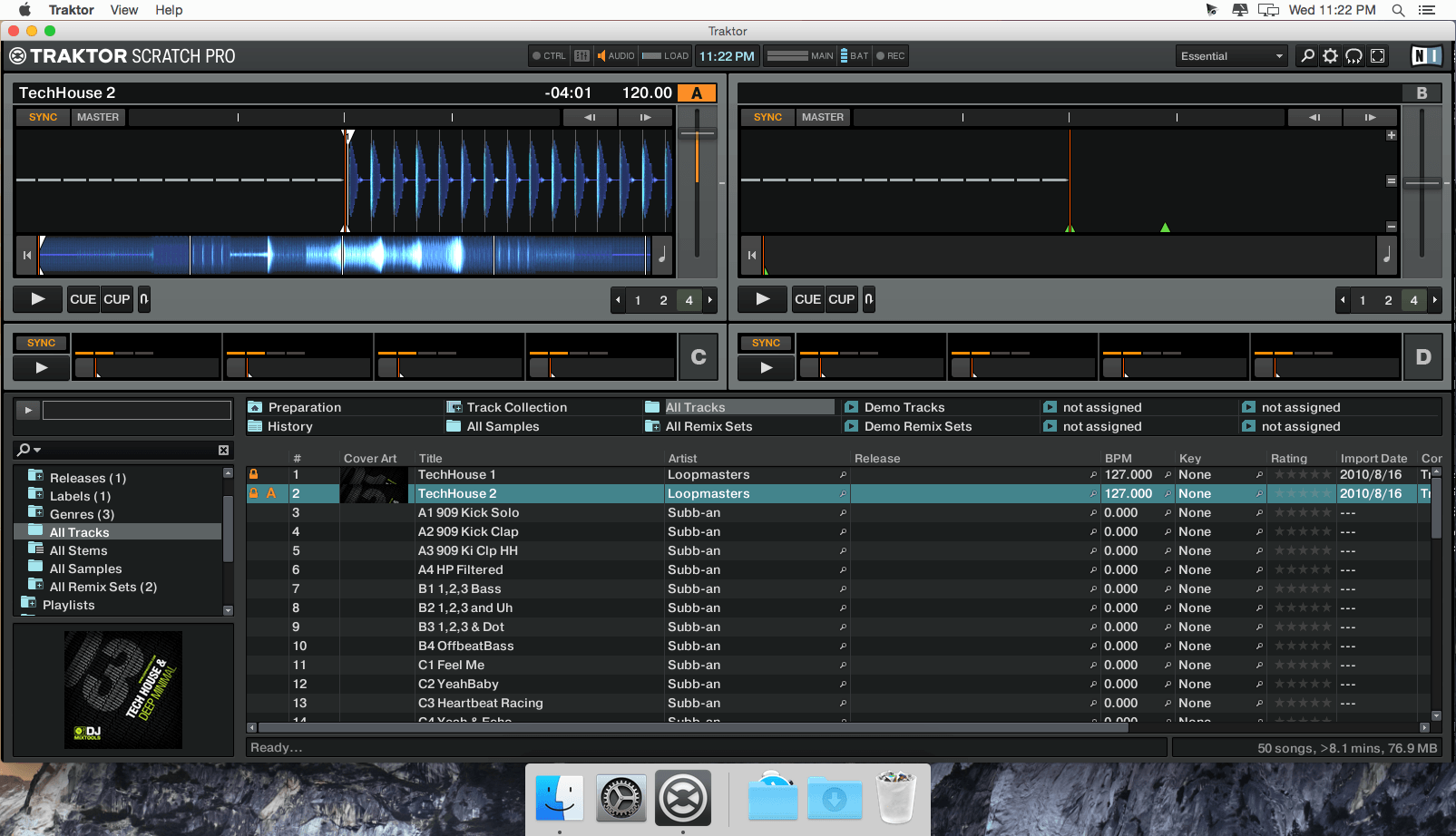Toggle cruise mode with the headphone icon
Viewport: 1456px width, 836px height.
click(x=1353, y=55)
